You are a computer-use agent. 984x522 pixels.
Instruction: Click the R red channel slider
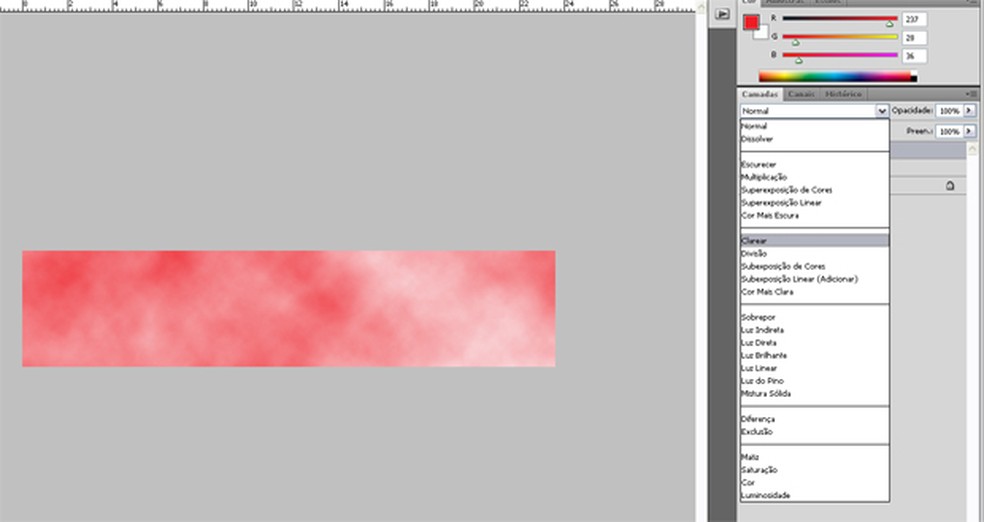(840, 19)
